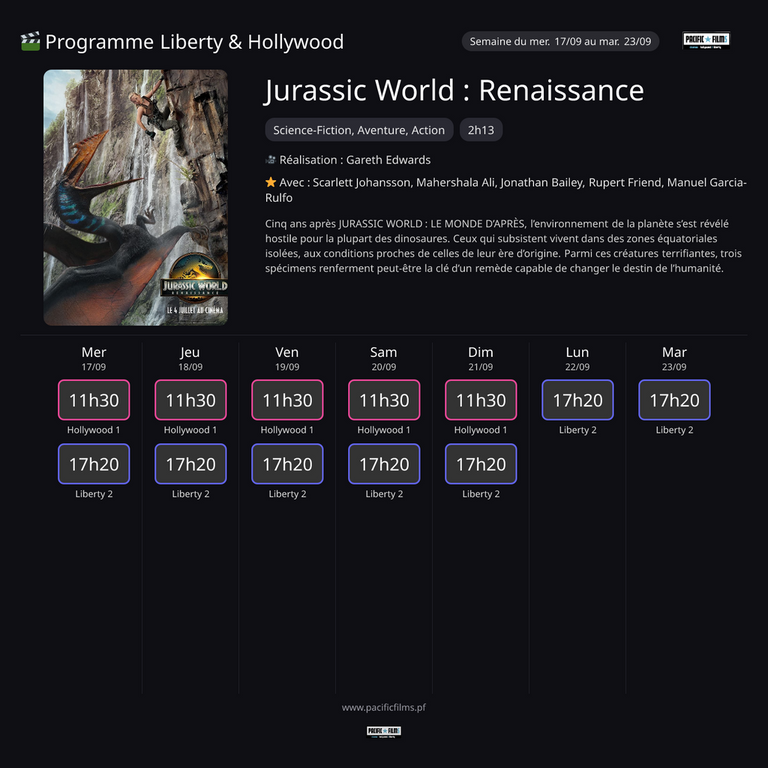Select the Science-Fiction, Aventure, Action genre tag

click(359, 130)
